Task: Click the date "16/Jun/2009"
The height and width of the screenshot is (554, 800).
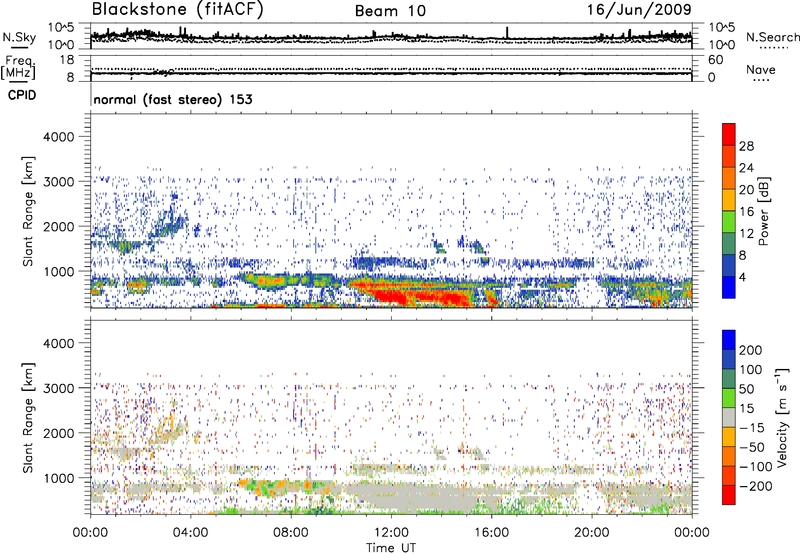Action: click(x=639, y=9)
